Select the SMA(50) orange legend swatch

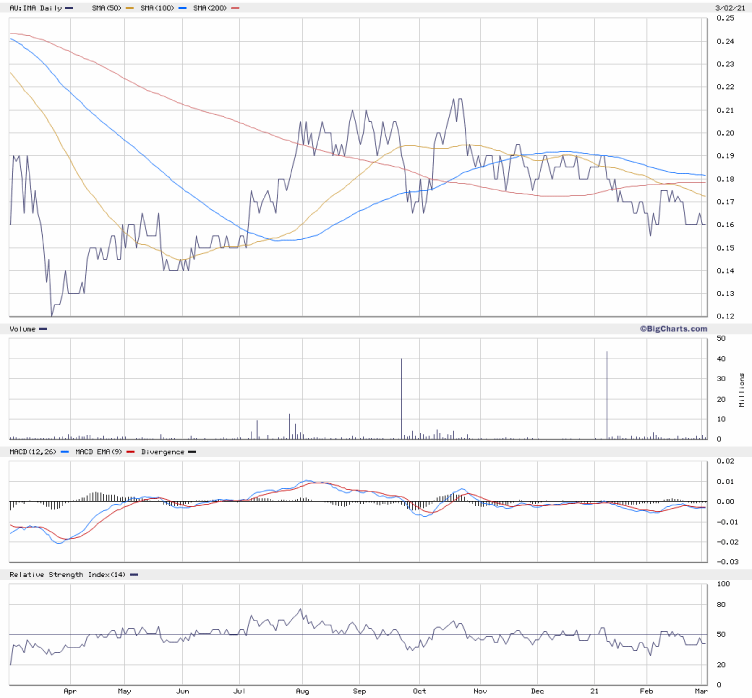(129, 8)
